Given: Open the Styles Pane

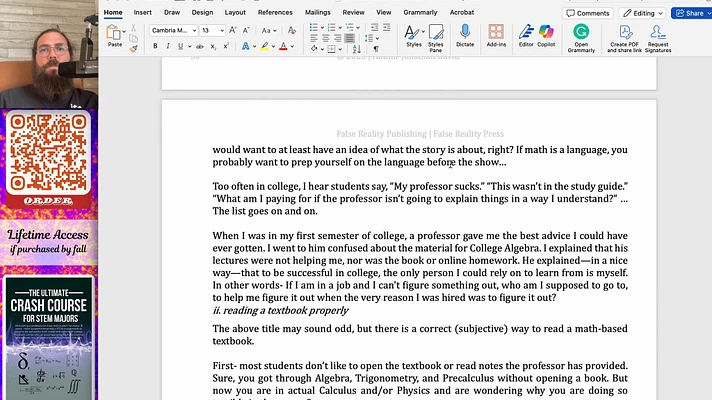Looking at the screenshot, I should pos(435,38).
